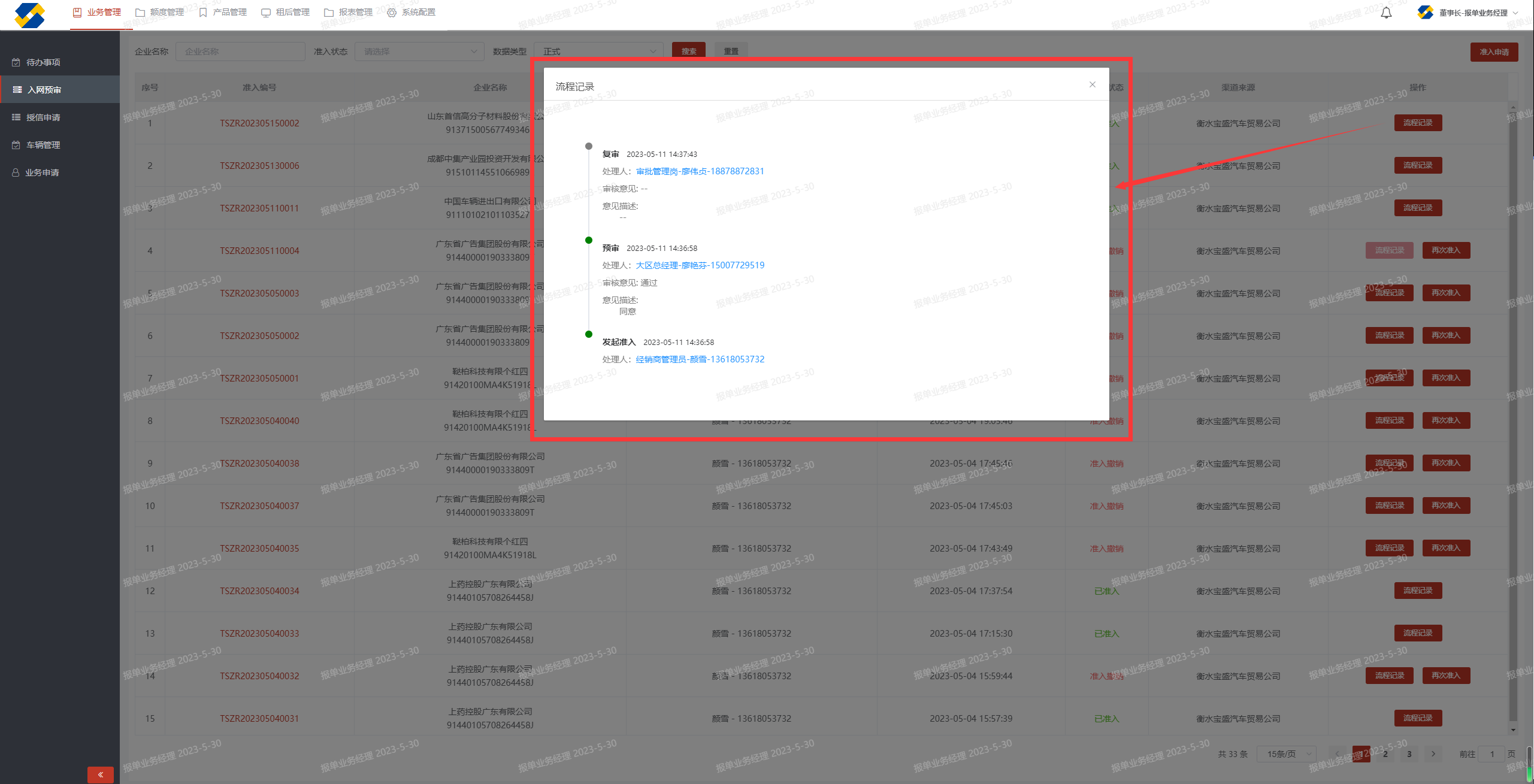Open 业务申请 in the sidebar

[42, 172]
